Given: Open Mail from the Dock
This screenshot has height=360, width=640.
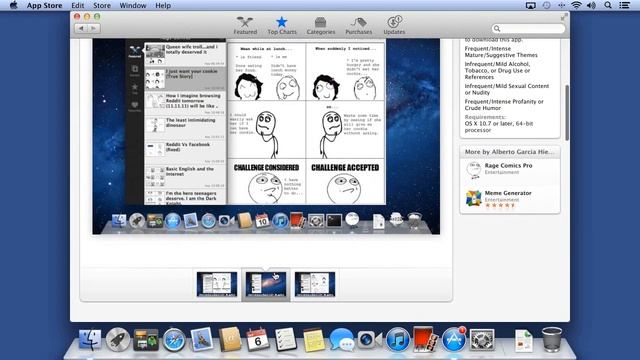Looking at the screenshot, I should tap(202, 339).
